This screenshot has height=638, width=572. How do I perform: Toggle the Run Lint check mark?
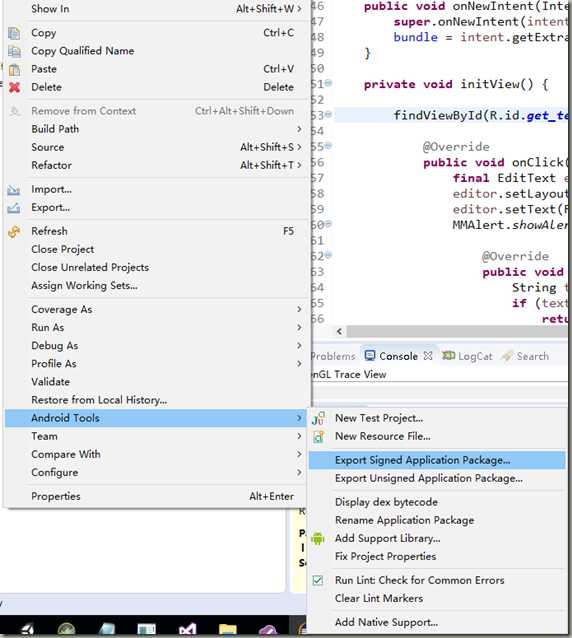pos(318,580)
